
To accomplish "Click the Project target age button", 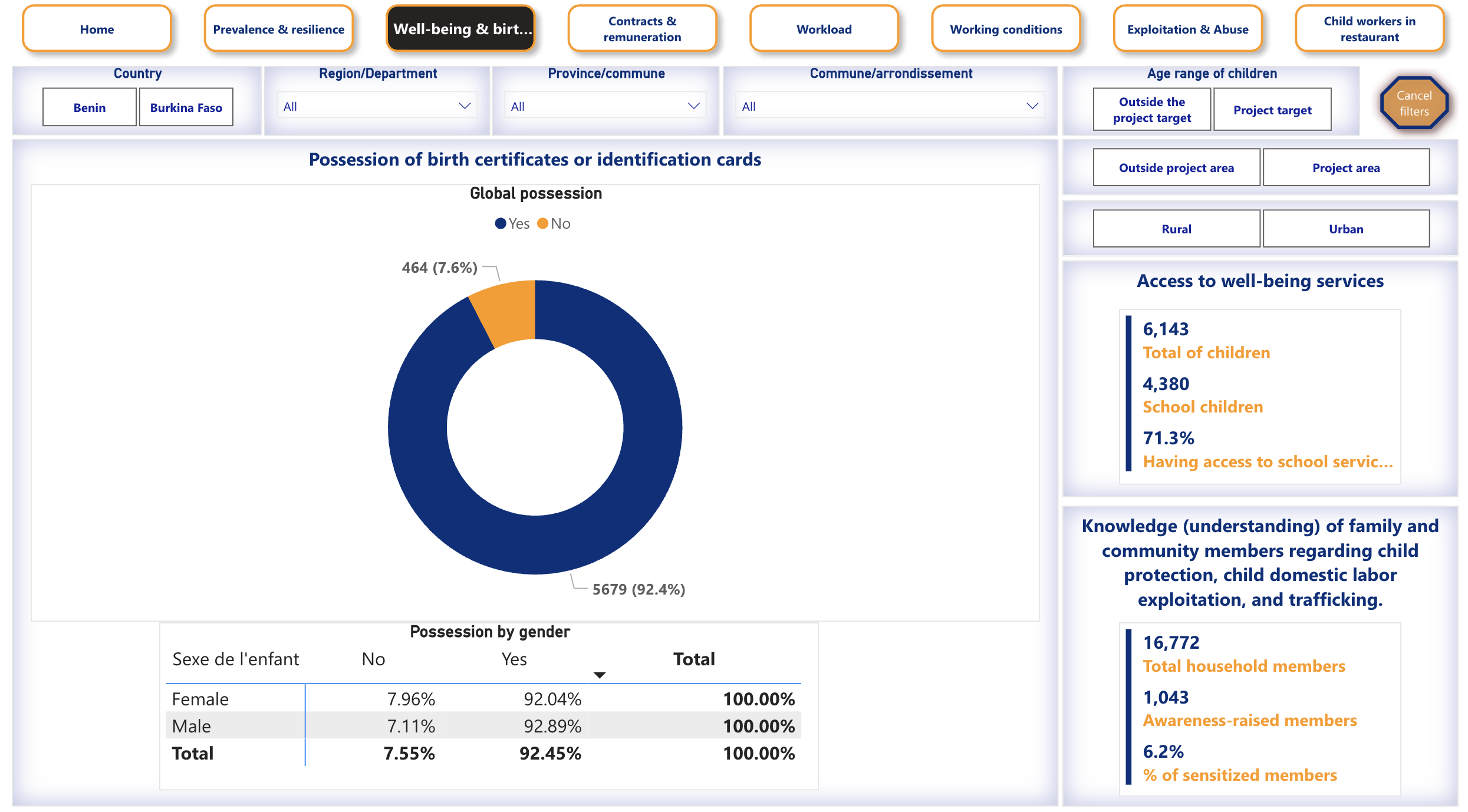I will coord(1272,110).
